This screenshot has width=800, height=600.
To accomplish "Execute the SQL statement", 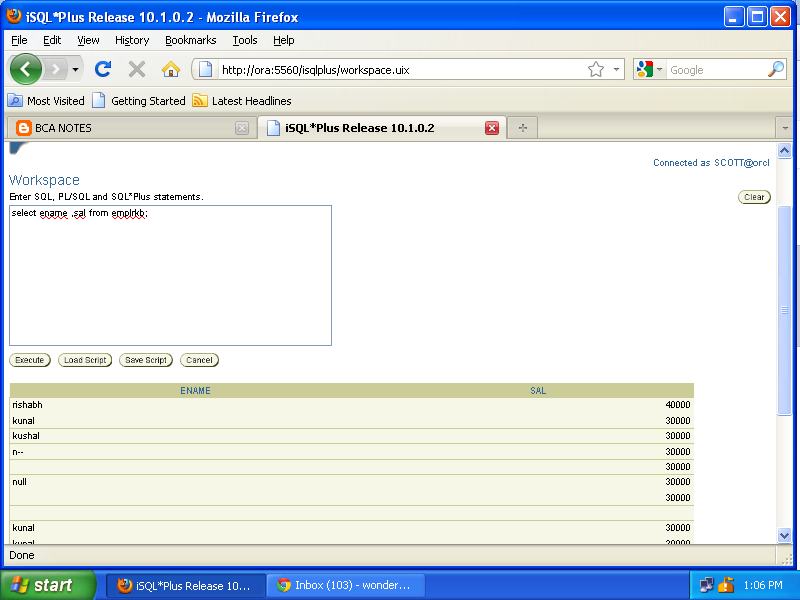I will (29, 360).
